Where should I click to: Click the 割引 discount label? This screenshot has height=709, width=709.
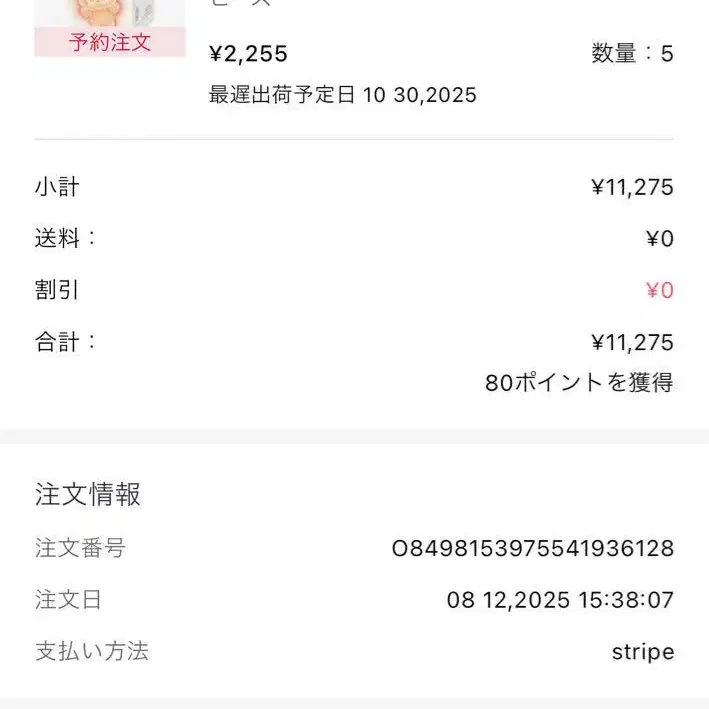pos(57,291)
